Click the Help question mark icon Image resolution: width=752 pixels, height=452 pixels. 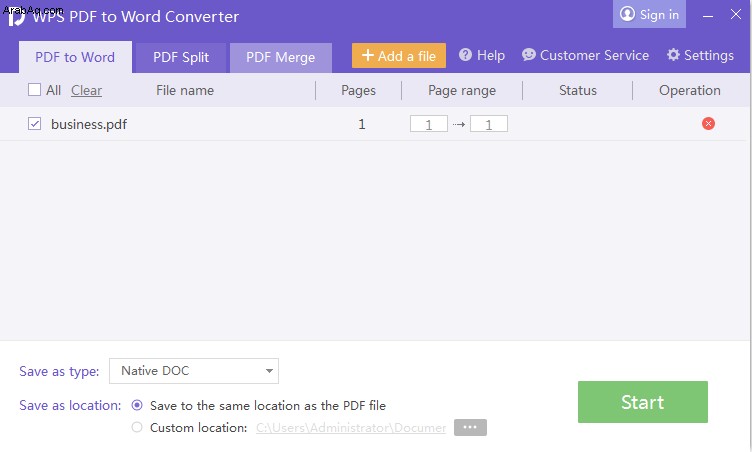click(x=465, y=55)
